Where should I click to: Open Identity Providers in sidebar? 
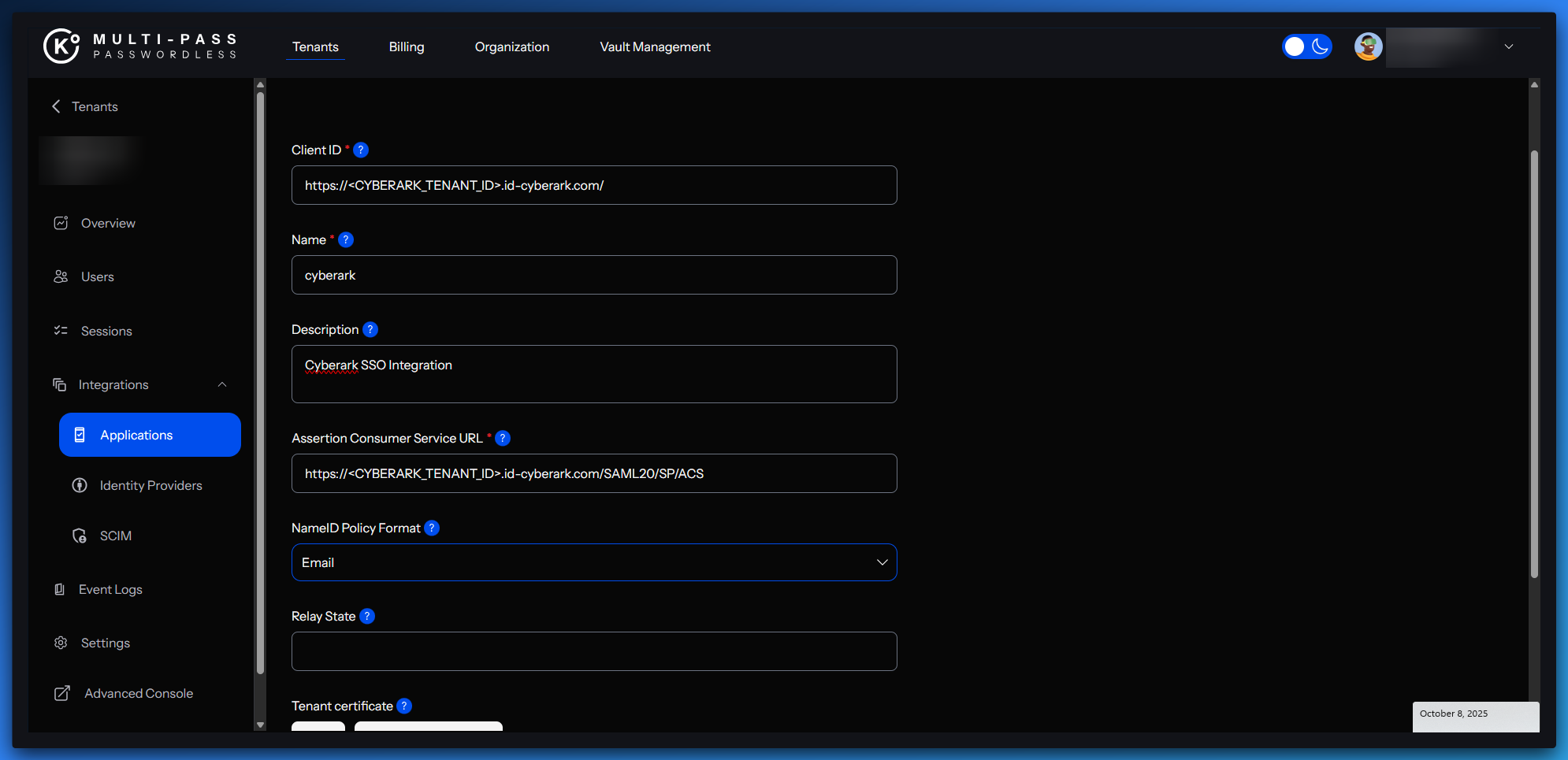(x=150, y=485)
